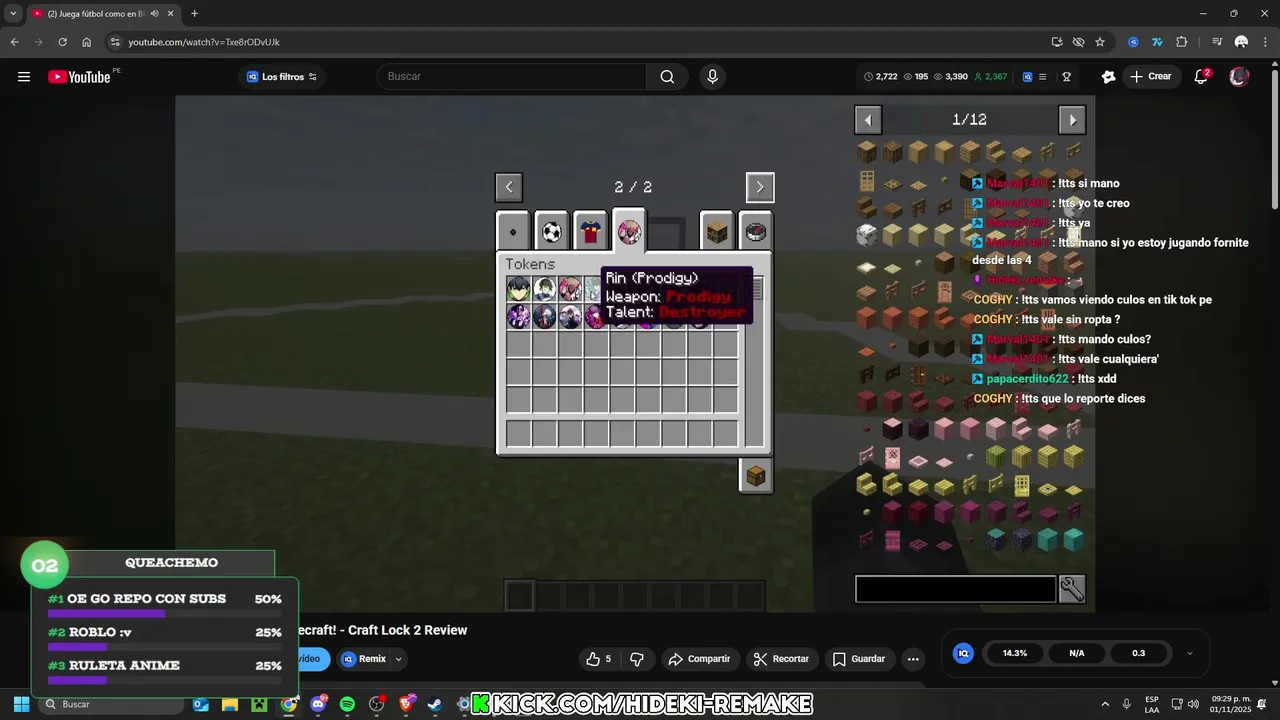Viewport: 1280px width, 720px height.
Task: Click the Crear create button
Action: coord(1150,77)
